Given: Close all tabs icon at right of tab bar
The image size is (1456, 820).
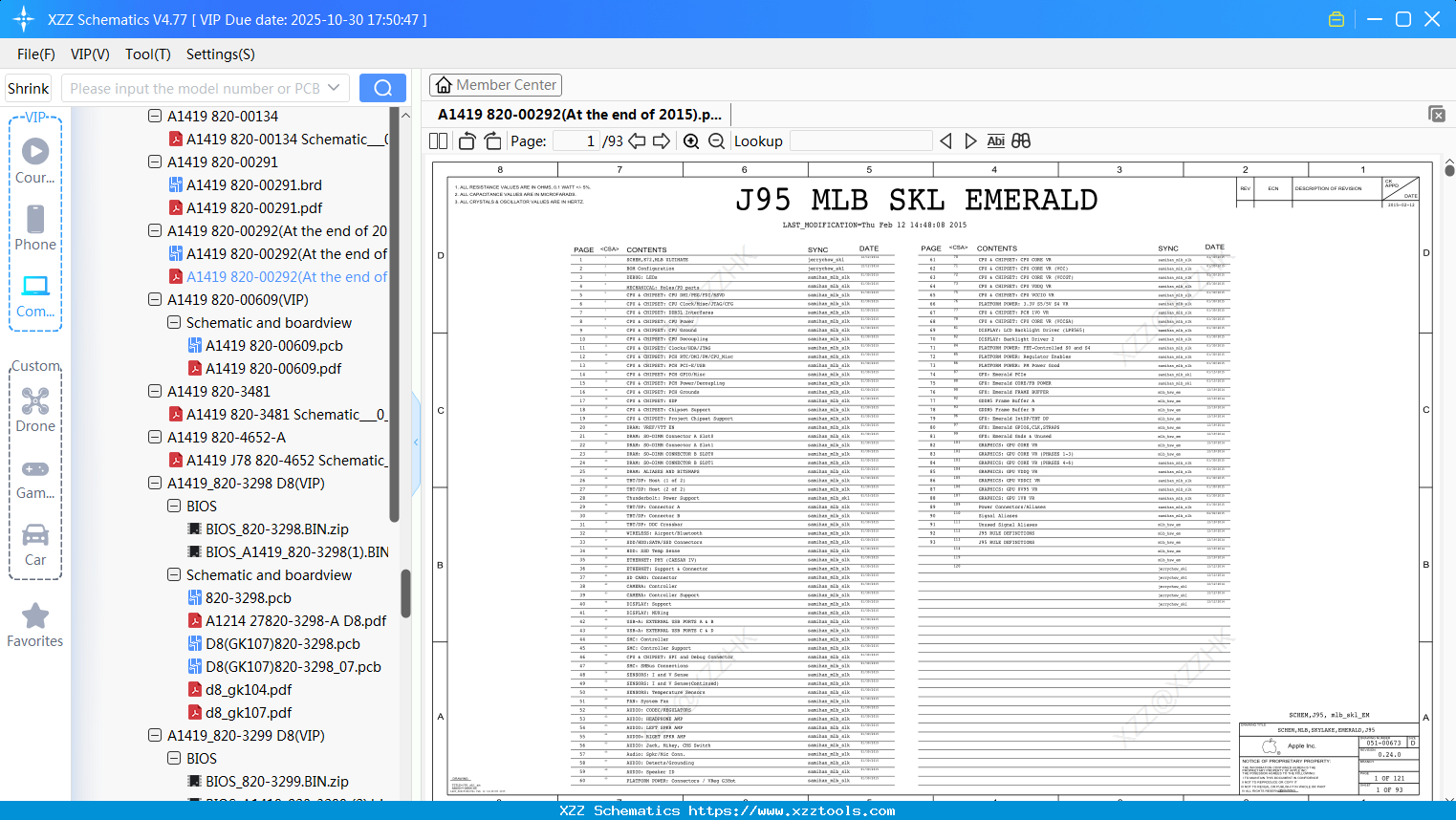Looking at the screenshot, I should click(x=1437, y=114).
